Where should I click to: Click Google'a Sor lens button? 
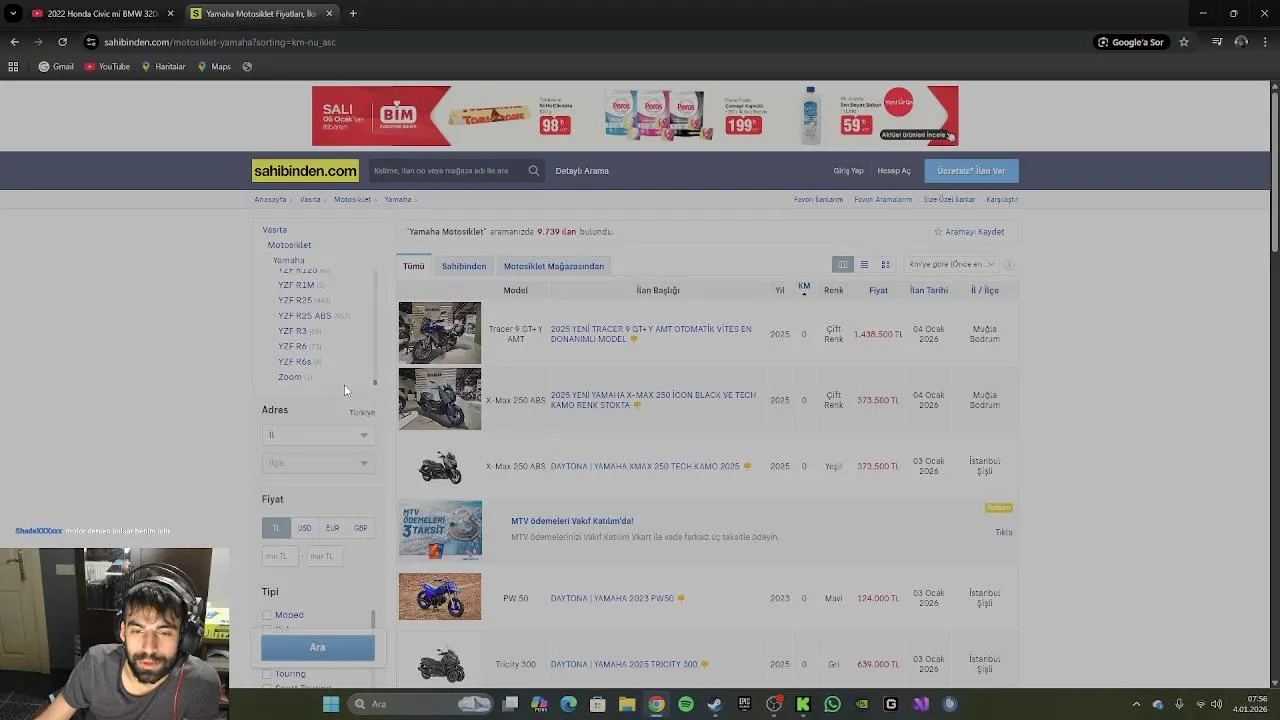(x=1131, y=42)
